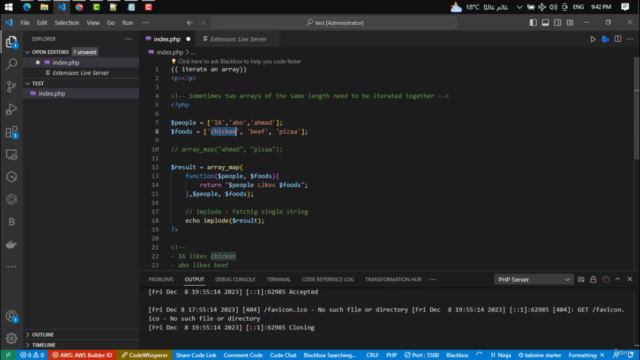
Task: Toggle output auto-scroll lock
Action: click(x=593, y=280)
